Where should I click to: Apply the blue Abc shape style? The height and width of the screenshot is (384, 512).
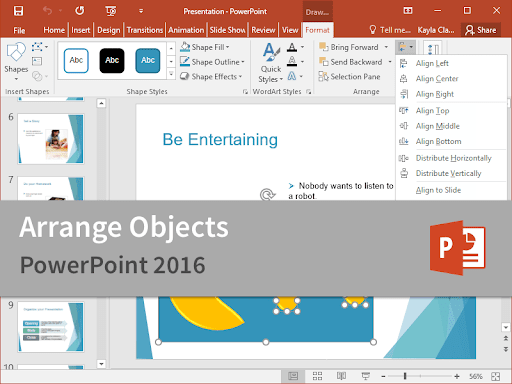[148, 60]
